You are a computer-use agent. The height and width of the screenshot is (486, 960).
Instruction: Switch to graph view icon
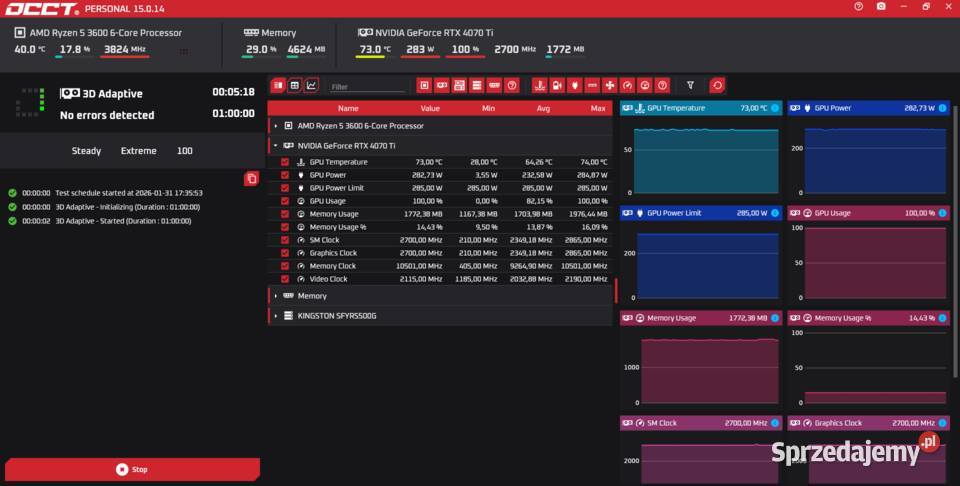point(312,86)
